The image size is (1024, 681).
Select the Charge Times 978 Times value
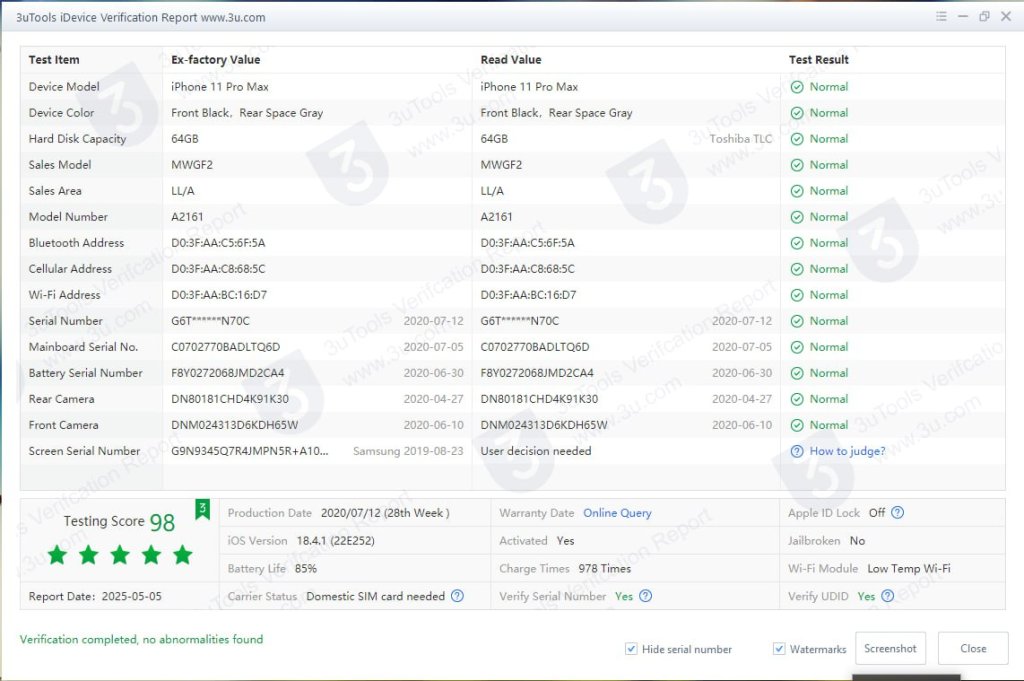(x=605, y=569)
